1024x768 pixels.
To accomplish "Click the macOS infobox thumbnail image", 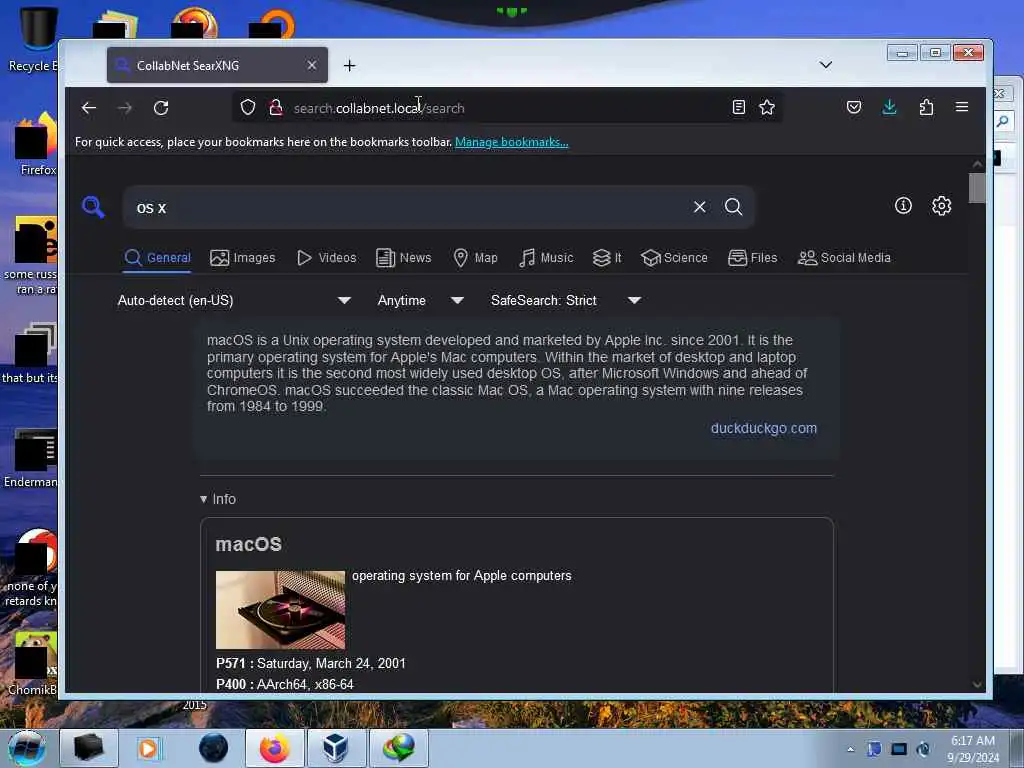I will coord(280,610).
